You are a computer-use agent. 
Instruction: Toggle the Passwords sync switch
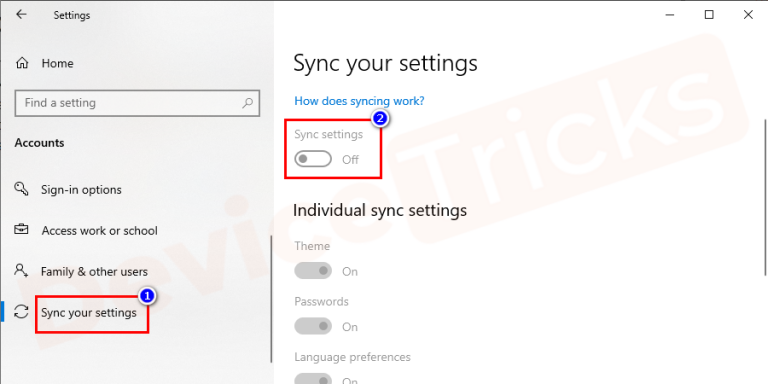313,326
